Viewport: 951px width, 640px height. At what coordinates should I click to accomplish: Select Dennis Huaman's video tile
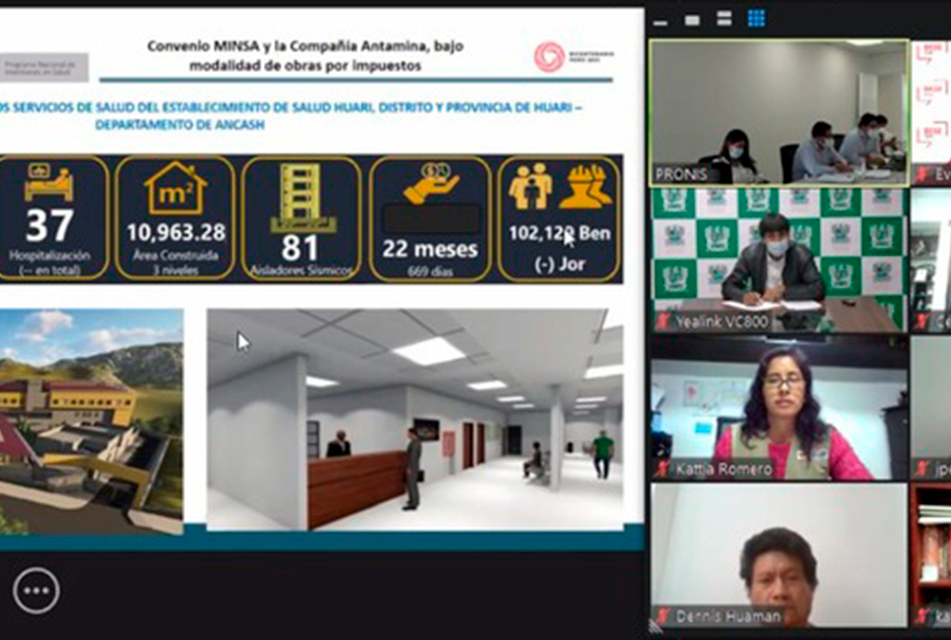779,555
